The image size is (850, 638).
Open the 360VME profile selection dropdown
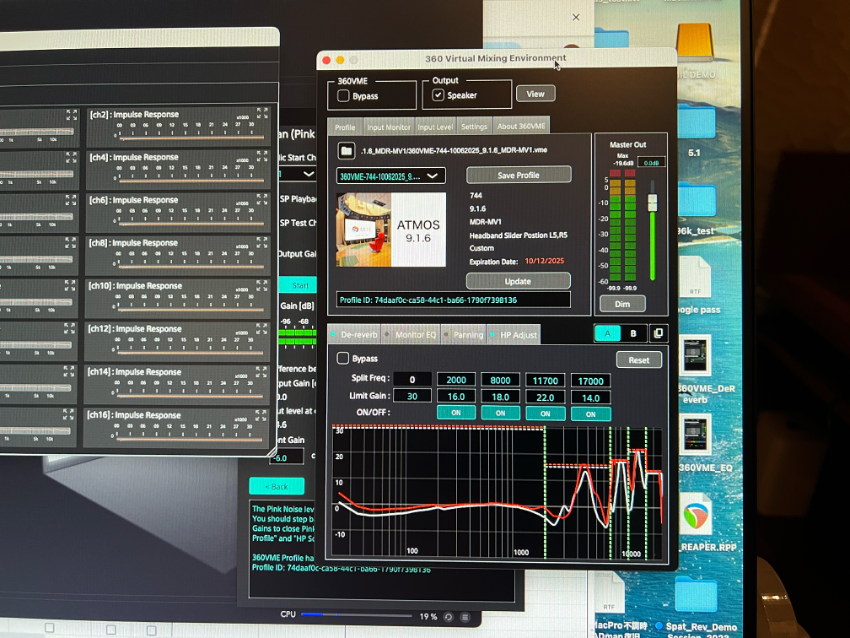point(391,175)
